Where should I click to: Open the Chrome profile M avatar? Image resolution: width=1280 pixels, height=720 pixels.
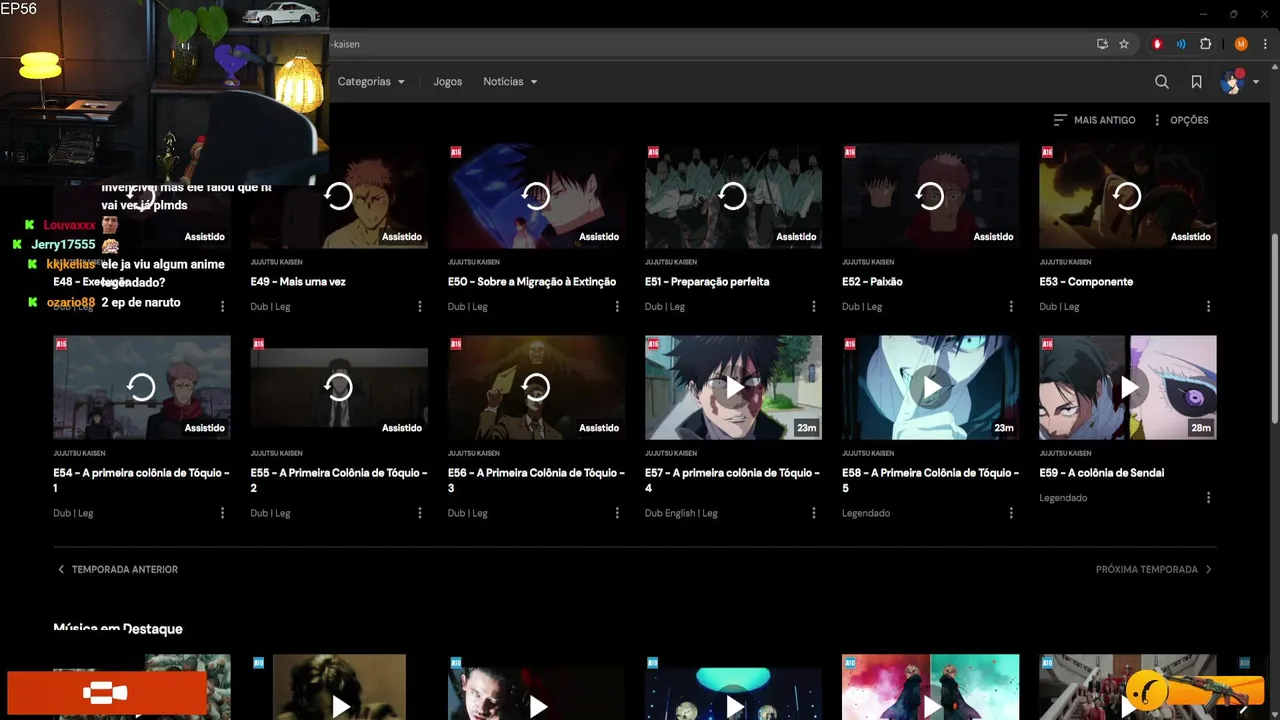click(1241, 44)
